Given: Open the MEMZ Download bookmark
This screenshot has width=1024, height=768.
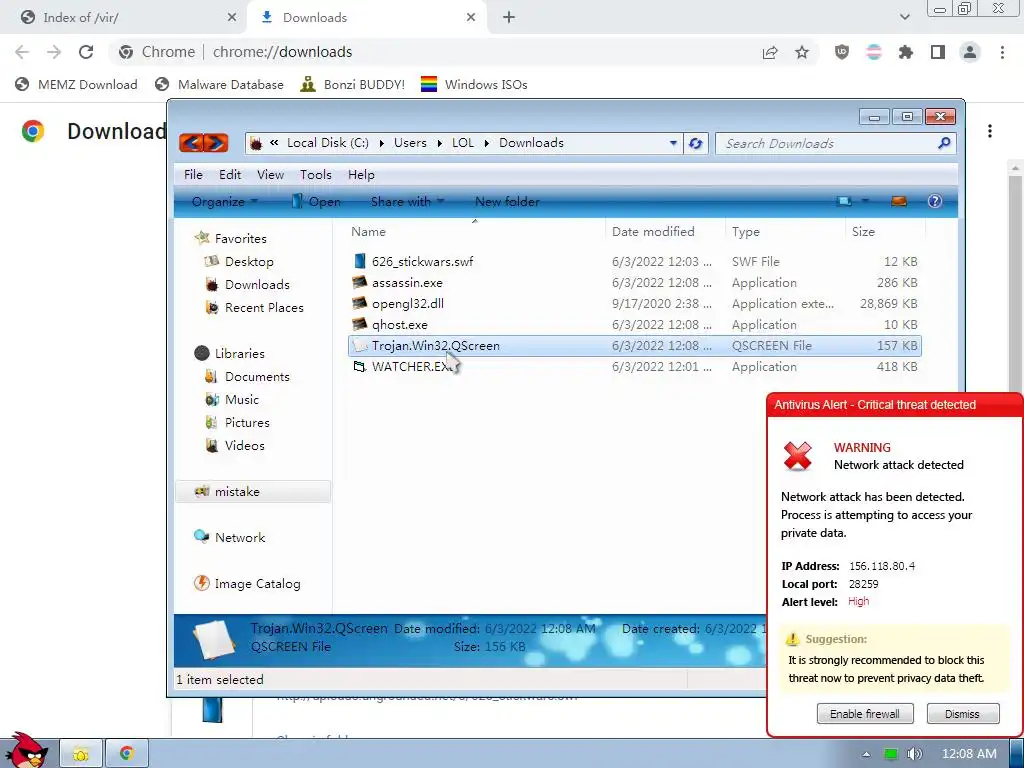Looking at the screenshot, I should (76, 84).
